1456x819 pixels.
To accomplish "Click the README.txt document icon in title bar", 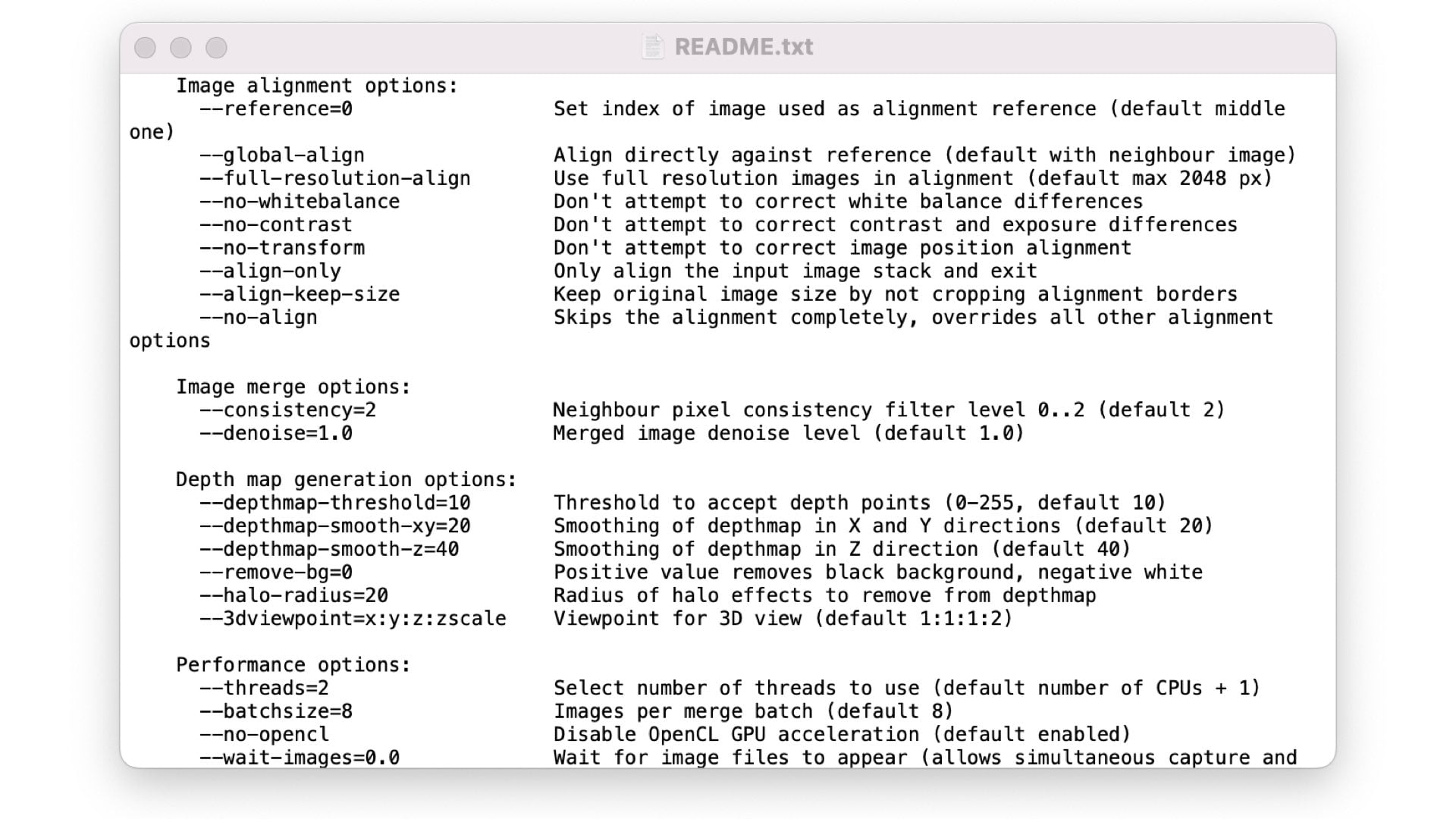I will point(652,47).
